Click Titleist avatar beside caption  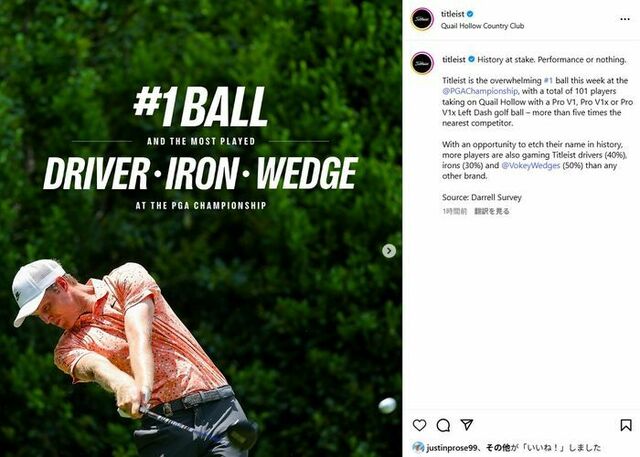tap(422, 63)
